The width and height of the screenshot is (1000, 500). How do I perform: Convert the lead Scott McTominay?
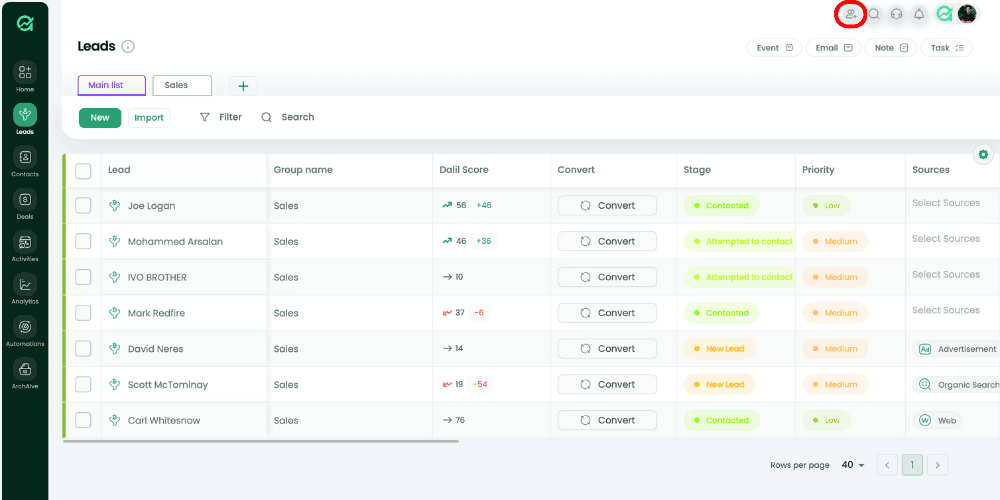coord(607,384)
